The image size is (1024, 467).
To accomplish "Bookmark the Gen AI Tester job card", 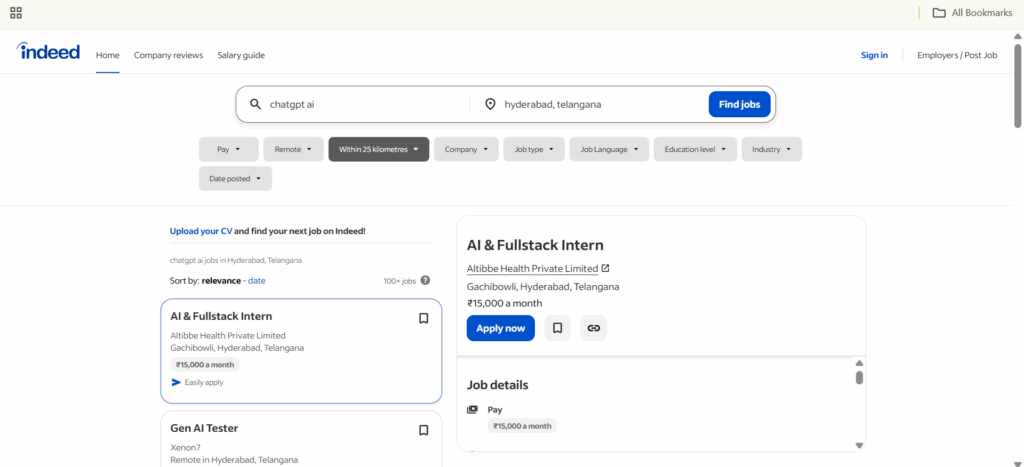I will pyautogui.click(x=423, y=430).
